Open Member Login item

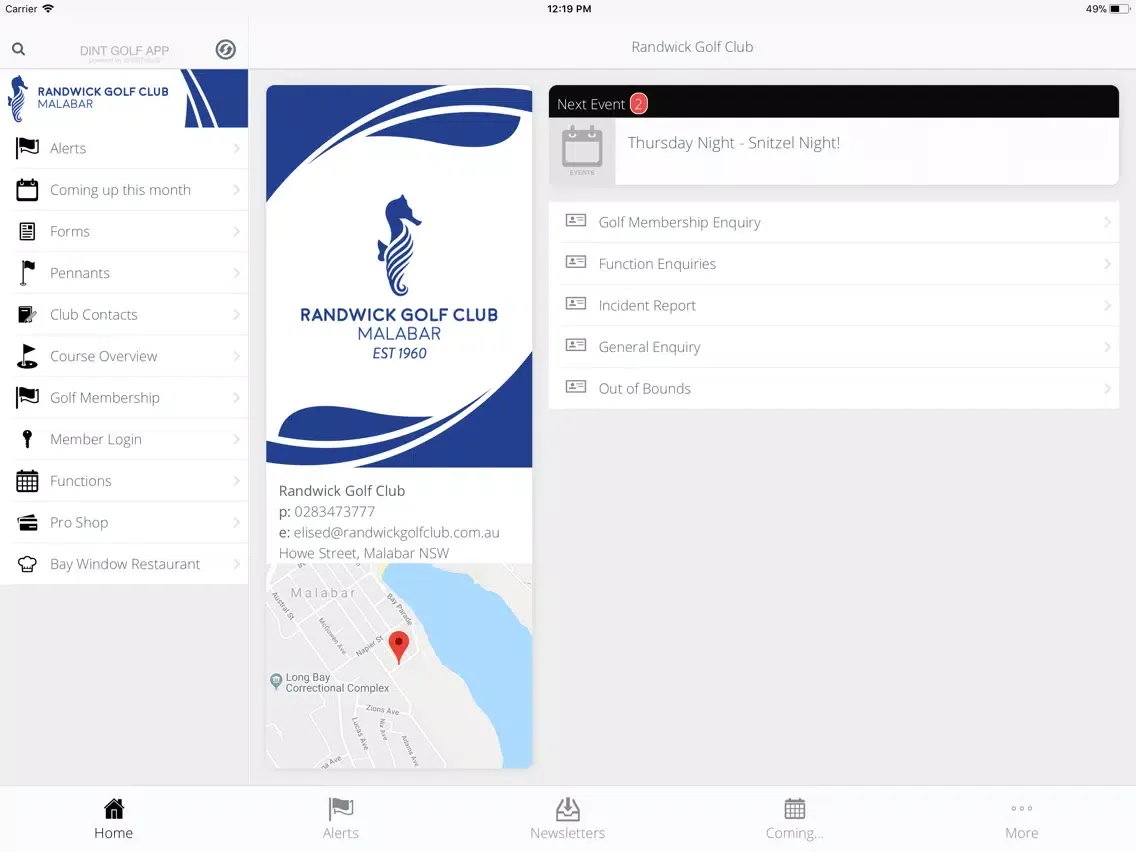[x=124, y=439]
